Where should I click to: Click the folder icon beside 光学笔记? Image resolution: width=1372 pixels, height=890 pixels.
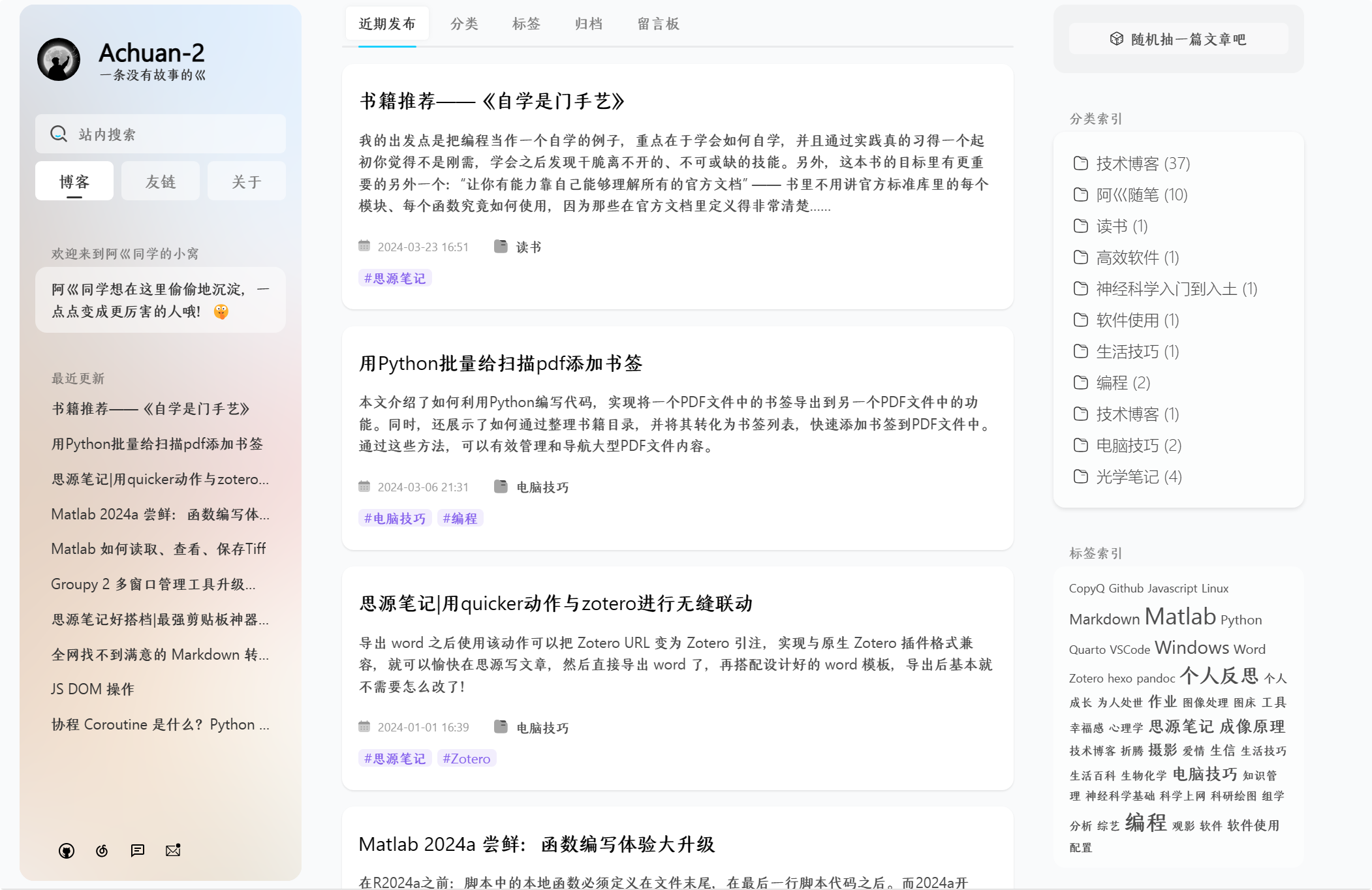(1081, 476)
